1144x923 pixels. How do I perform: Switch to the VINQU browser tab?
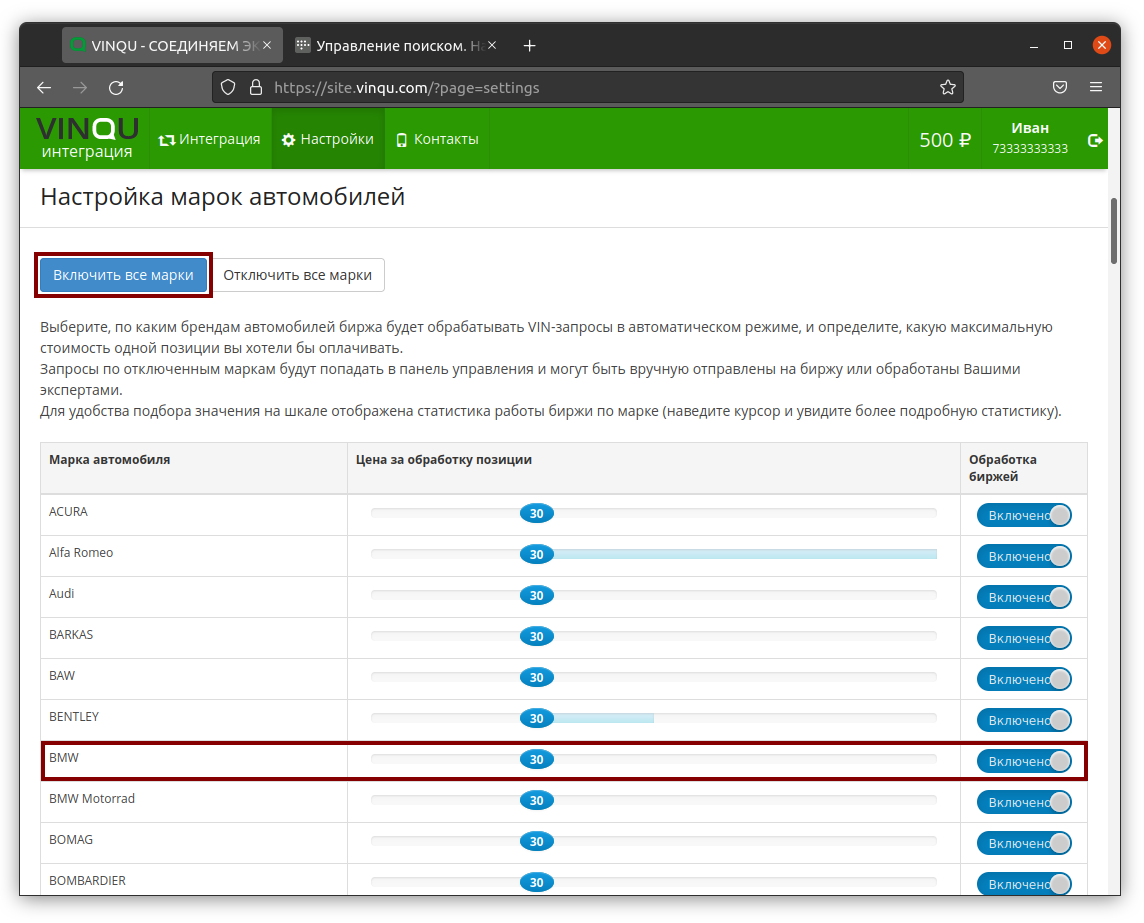tap(172, 46)
